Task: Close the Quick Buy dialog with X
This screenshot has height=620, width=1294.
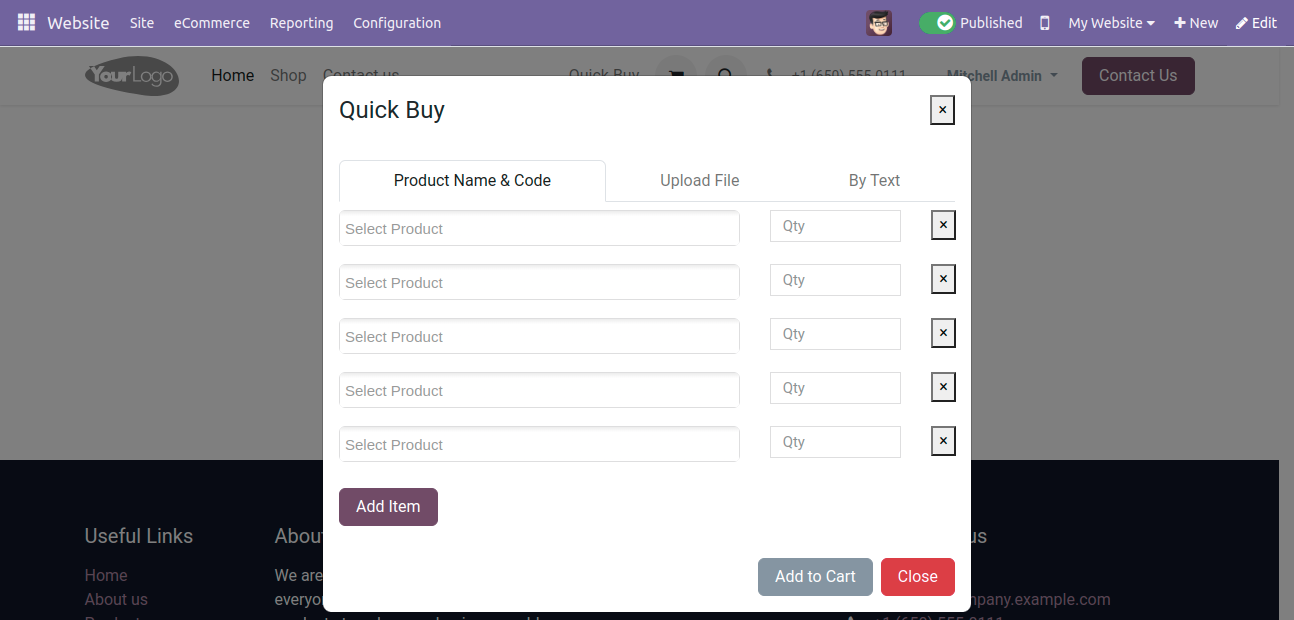Action: point(942,110)
